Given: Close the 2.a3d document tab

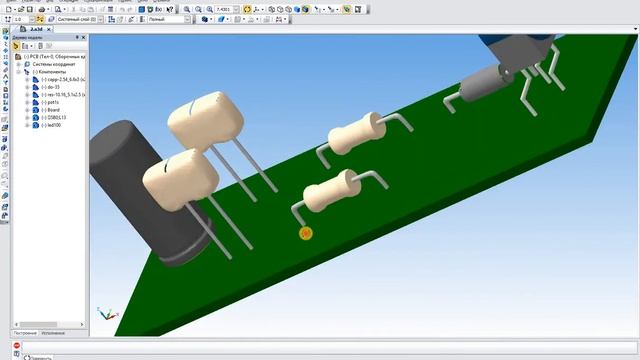Looking at the screenshot, I should (x=49, y=29).
